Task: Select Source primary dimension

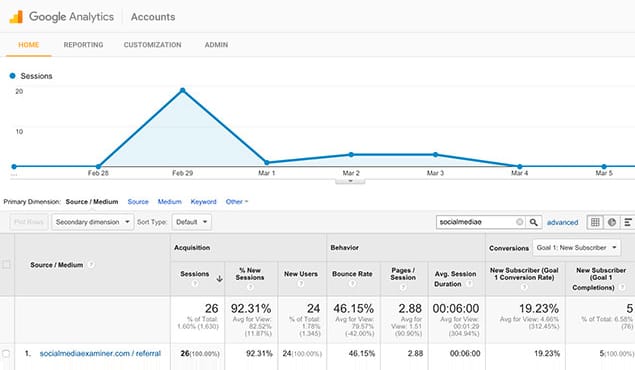Action: 138,202
